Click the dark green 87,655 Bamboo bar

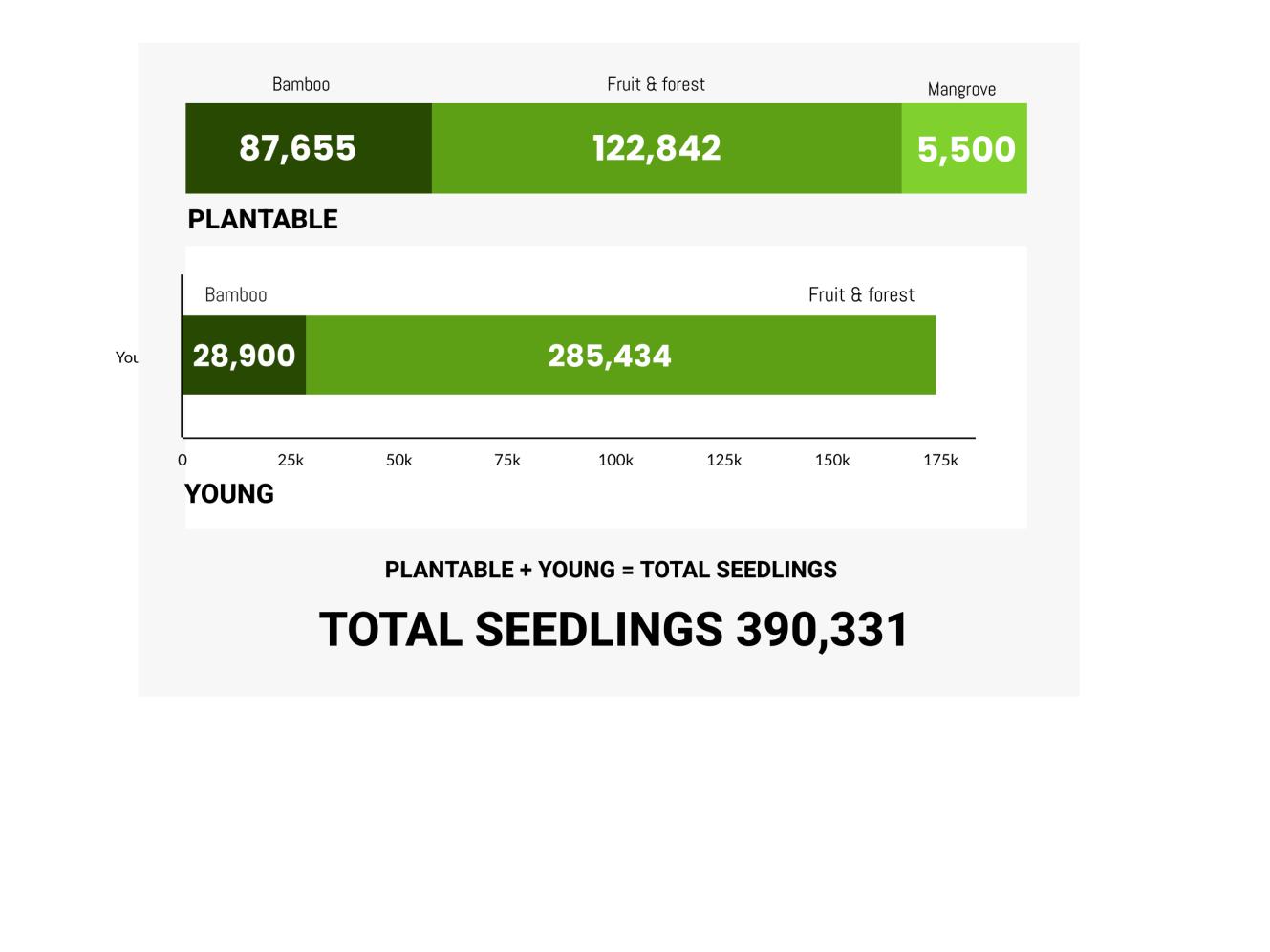tap(308, 148)
